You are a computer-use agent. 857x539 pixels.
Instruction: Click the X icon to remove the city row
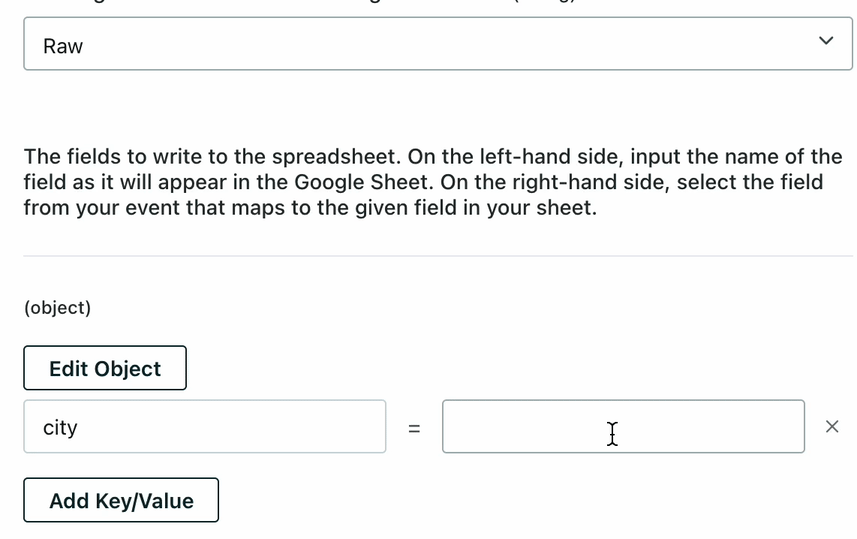tap(832, 427)
